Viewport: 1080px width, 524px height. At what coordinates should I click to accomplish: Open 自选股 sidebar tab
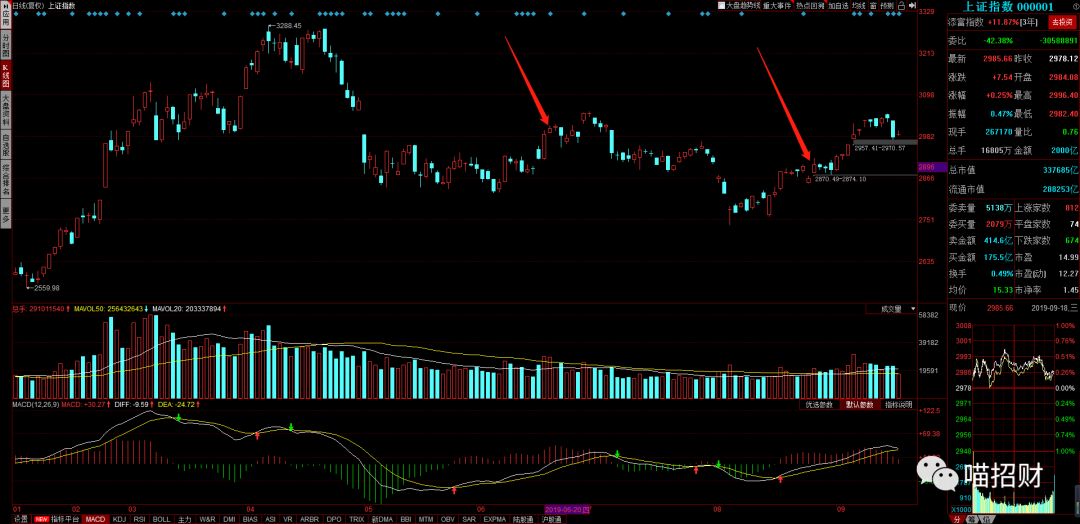(6, 146)
